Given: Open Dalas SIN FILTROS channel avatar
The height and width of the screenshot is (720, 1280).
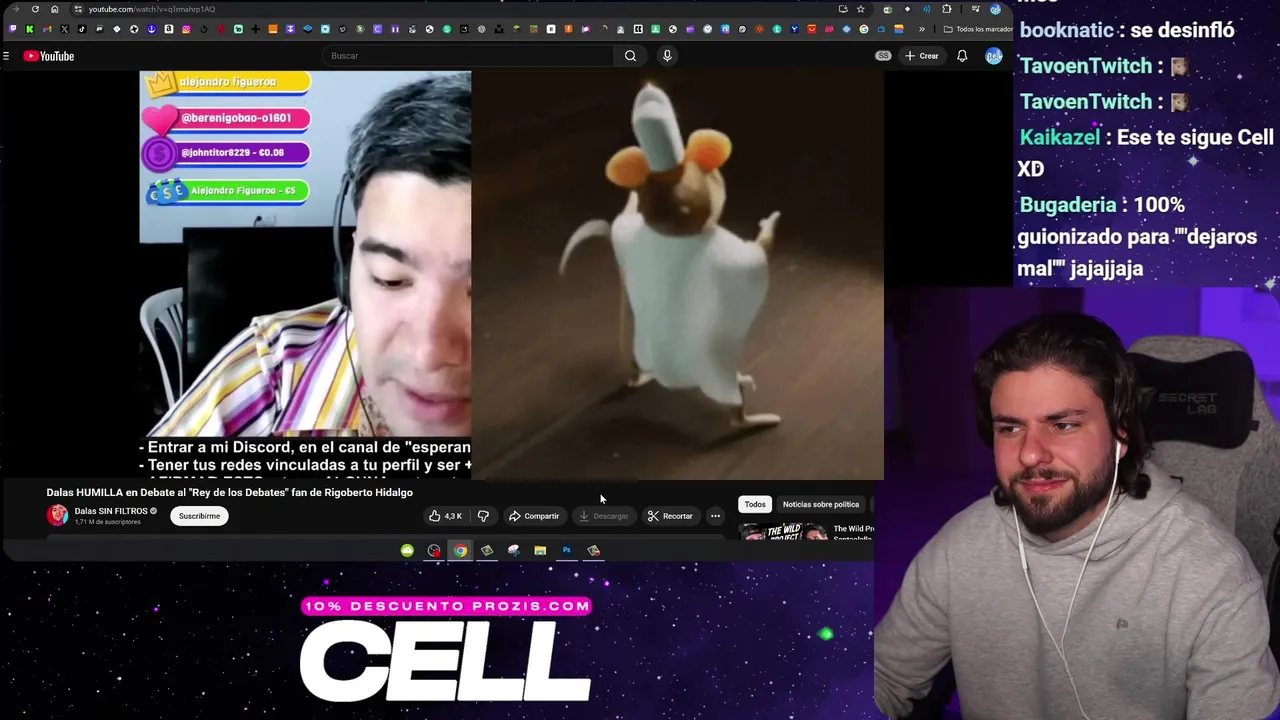Looking at the screenshot, I should coord(58,516).
